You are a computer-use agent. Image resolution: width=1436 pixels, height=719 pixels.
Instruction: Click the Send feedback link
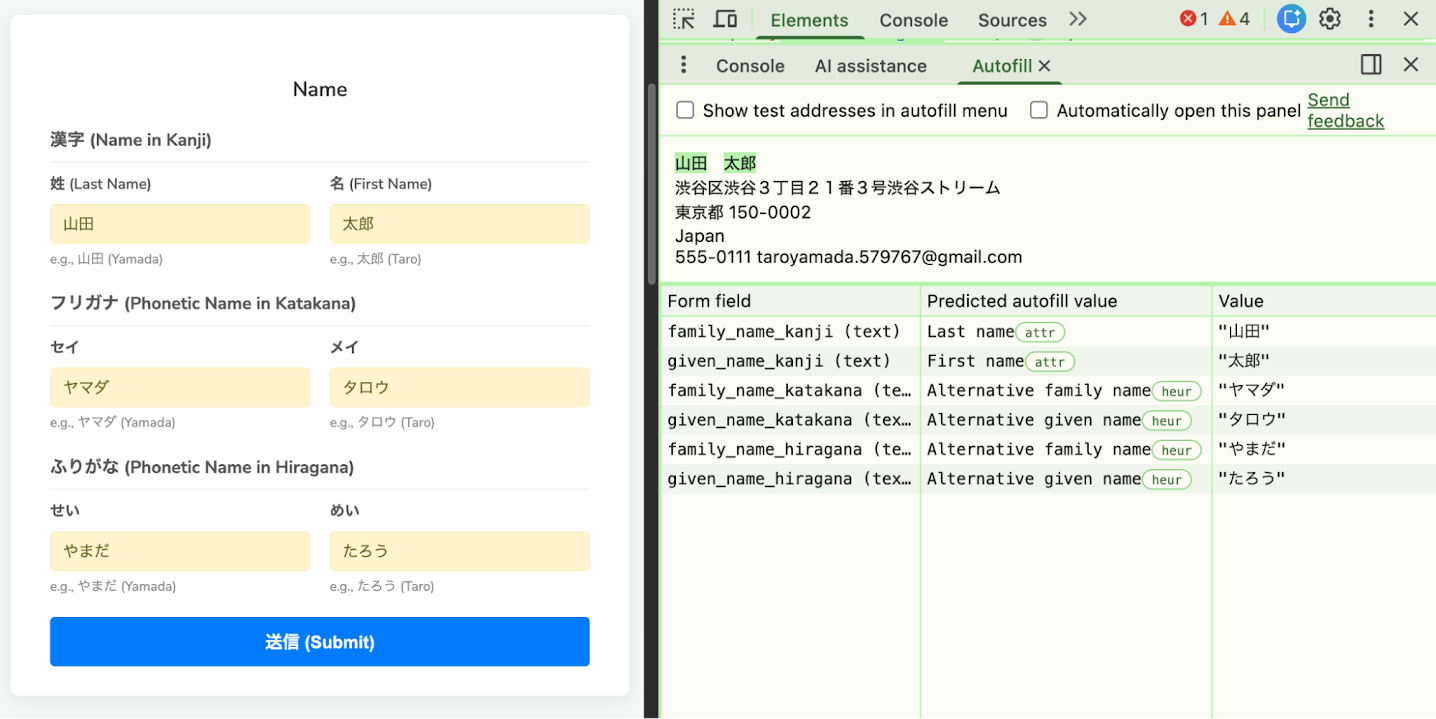pos(1344,110)
